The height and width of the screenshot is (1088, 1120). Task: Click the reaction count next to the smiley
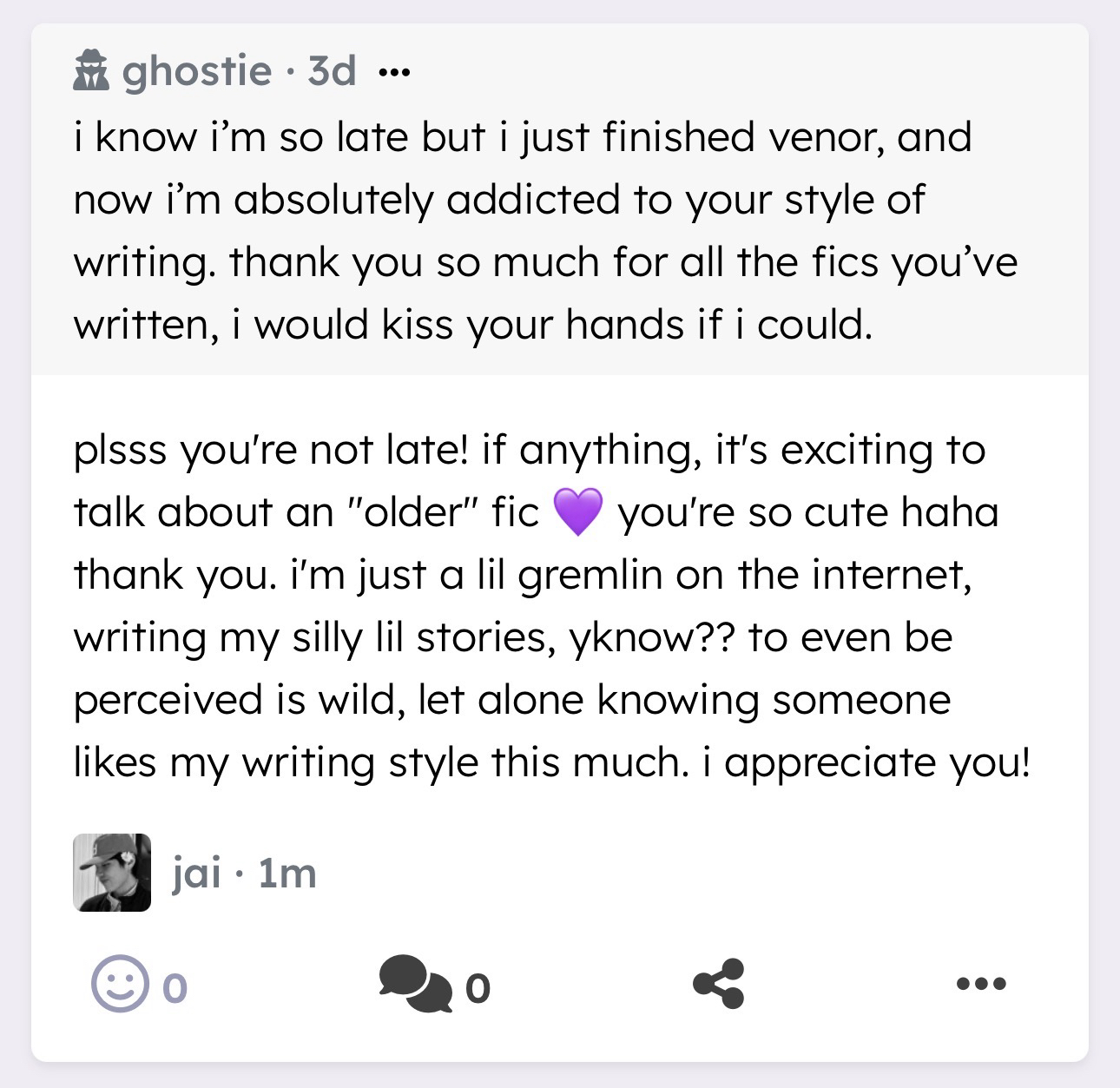point(175,987)
